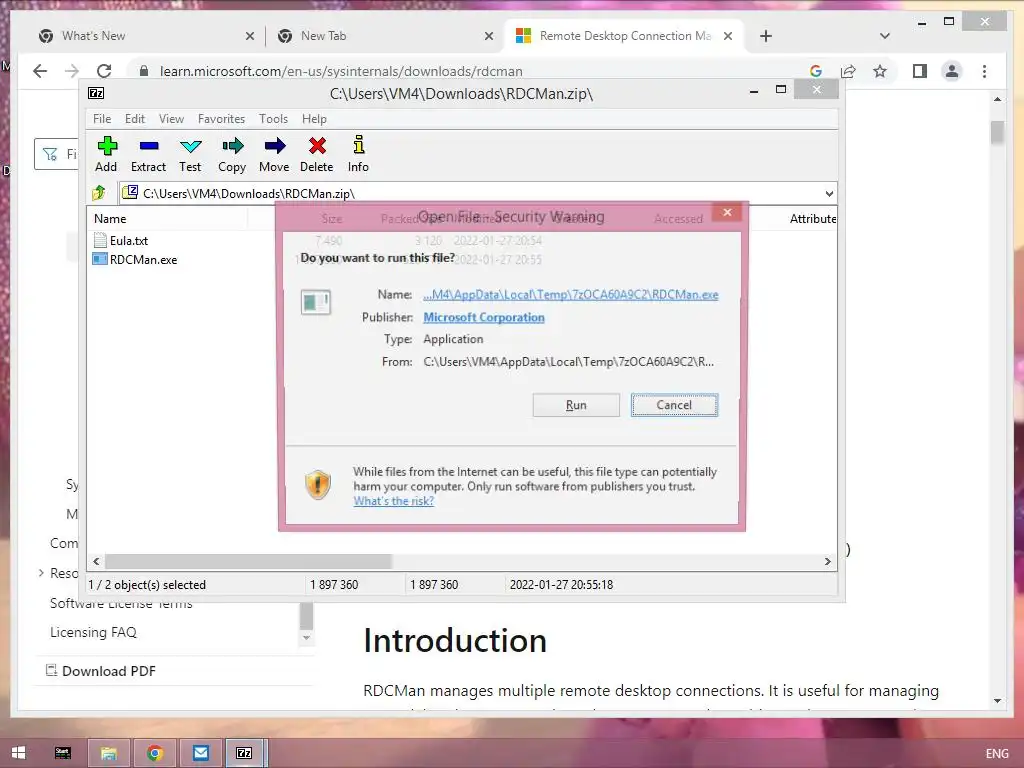Open the Favorites menu
This screenshot has height=768, width=1024.
221,119
